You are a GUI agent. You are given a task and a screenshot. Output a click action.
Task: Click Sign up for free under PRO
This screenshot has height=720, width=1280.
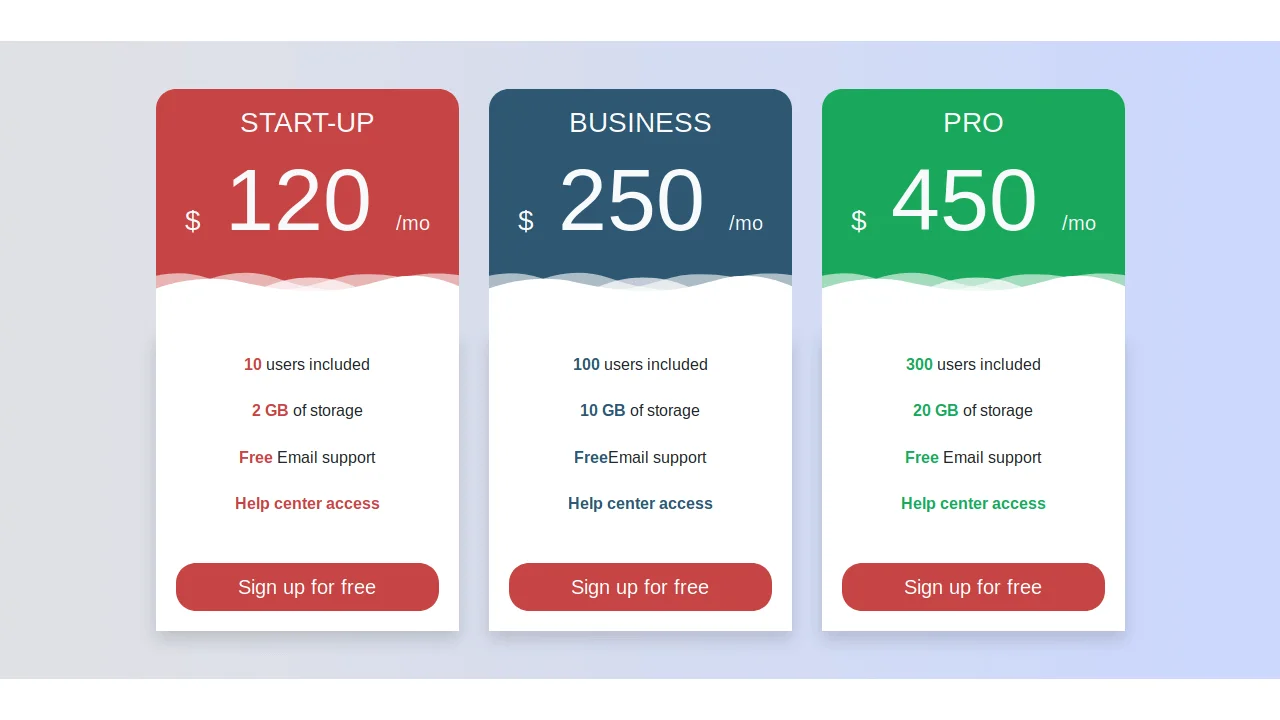pos(973,587)
